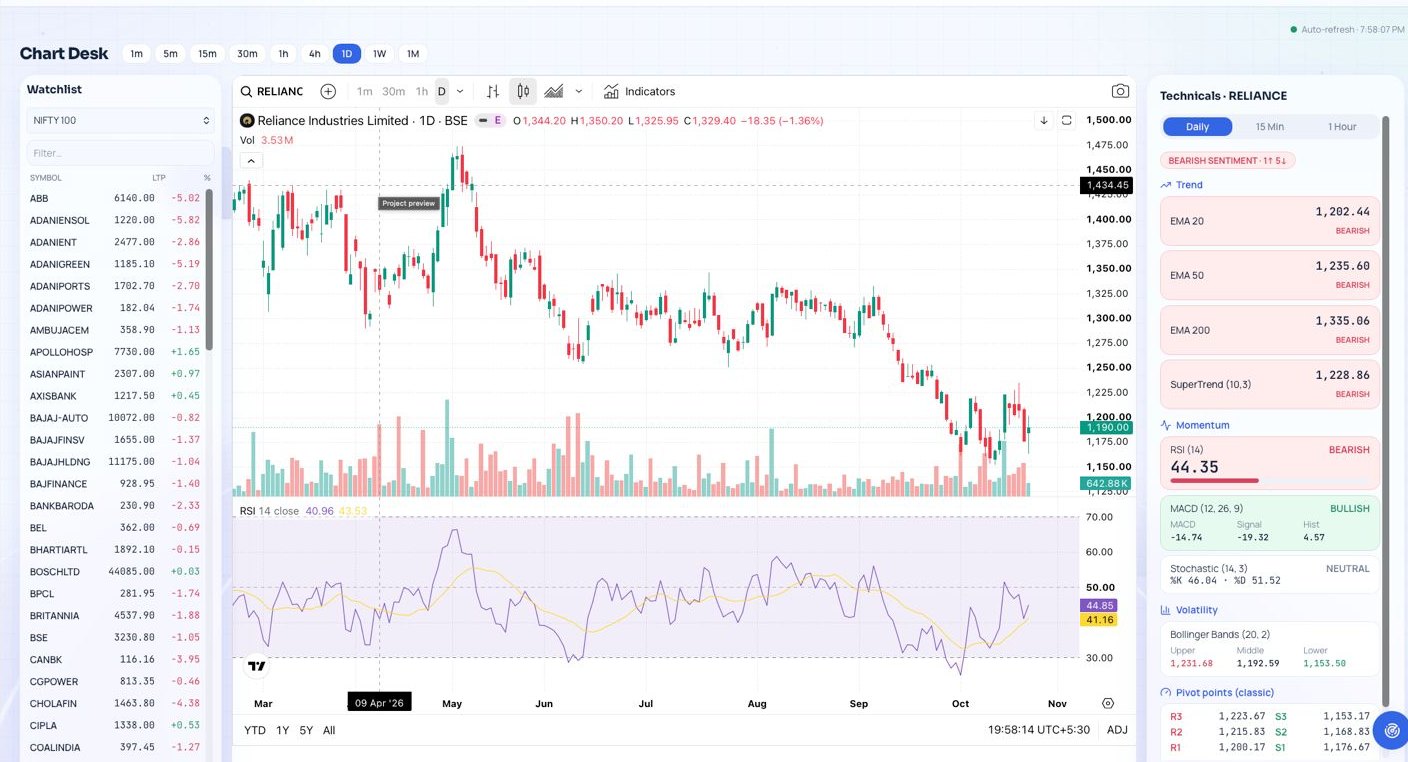Show the All date range
The height and width of the screenshot is (762, 1408).
pos(329,730)
